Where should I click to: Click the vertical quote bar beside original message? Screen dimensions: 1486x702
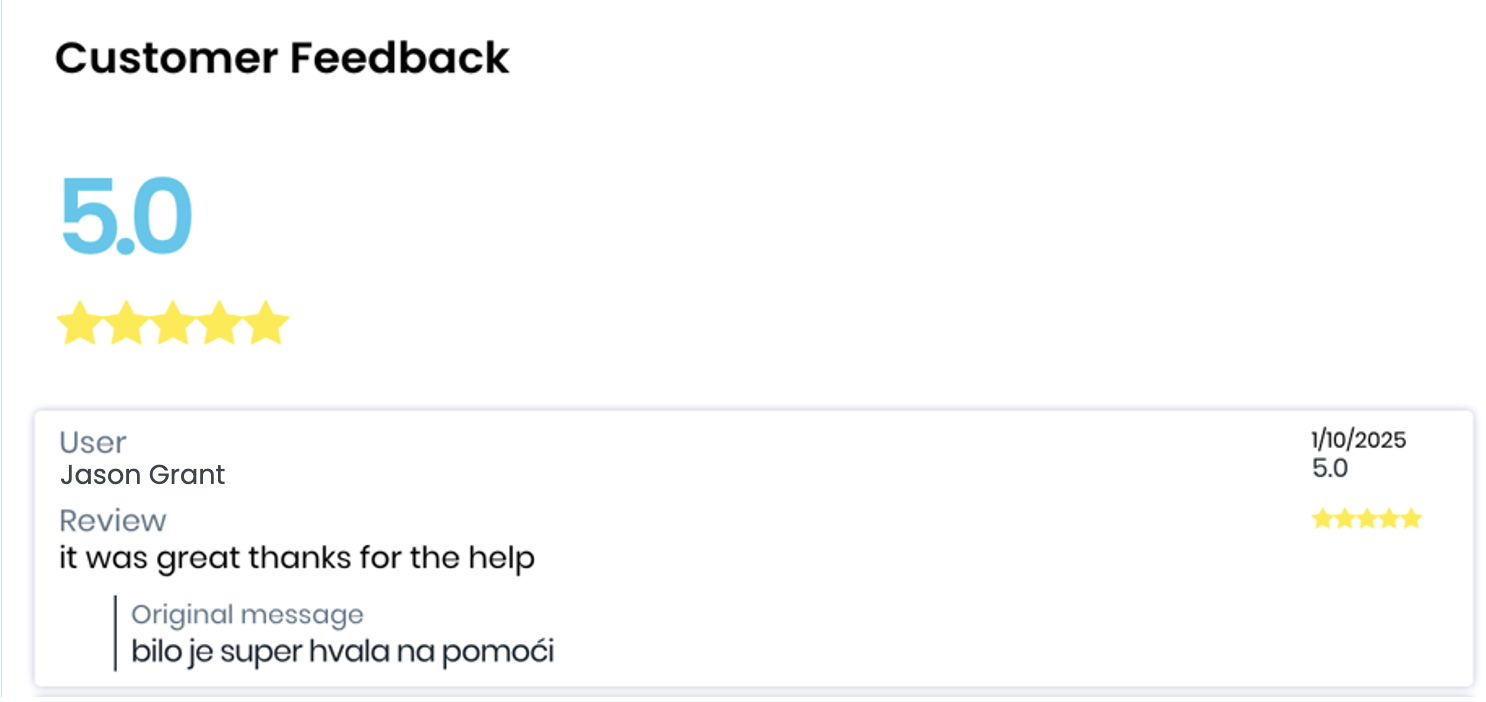[x=115, y=633]
